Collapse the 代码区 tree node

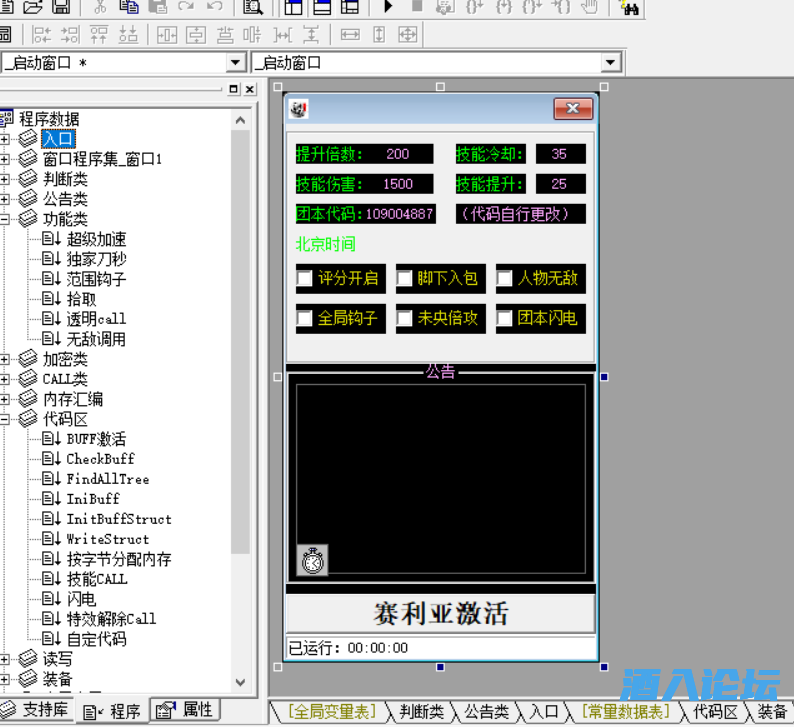click(4, 419)
